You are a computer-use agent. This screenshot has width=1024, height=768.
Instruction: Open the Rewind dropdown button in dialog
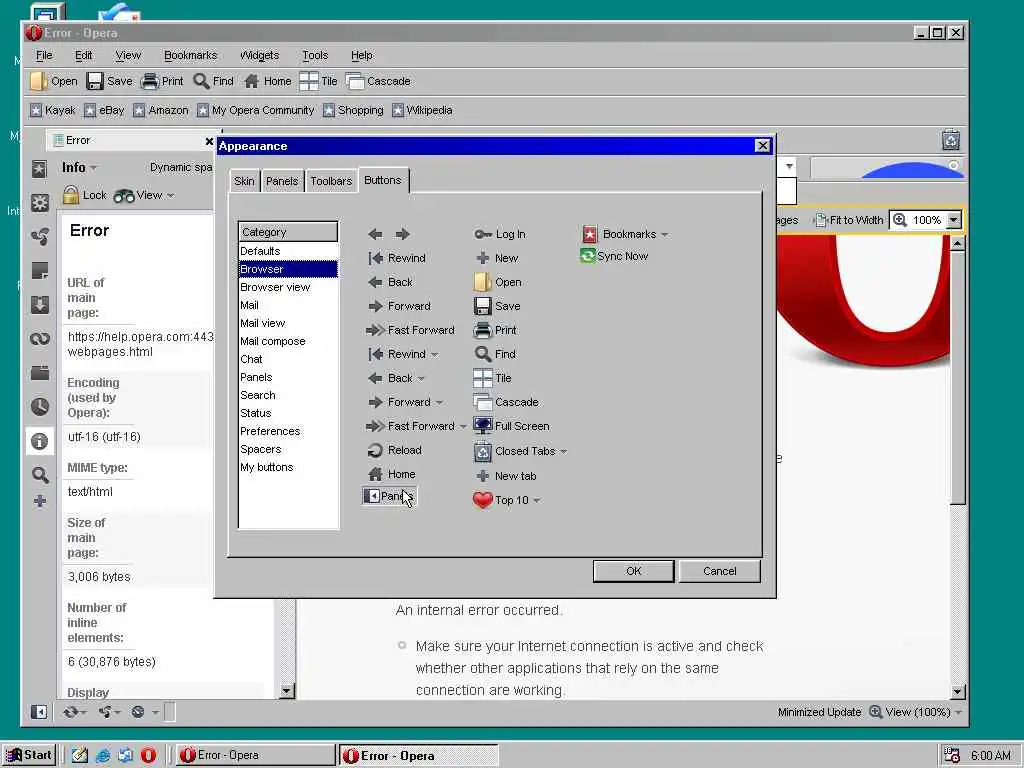pyautogui.click(x=403, y=354)
